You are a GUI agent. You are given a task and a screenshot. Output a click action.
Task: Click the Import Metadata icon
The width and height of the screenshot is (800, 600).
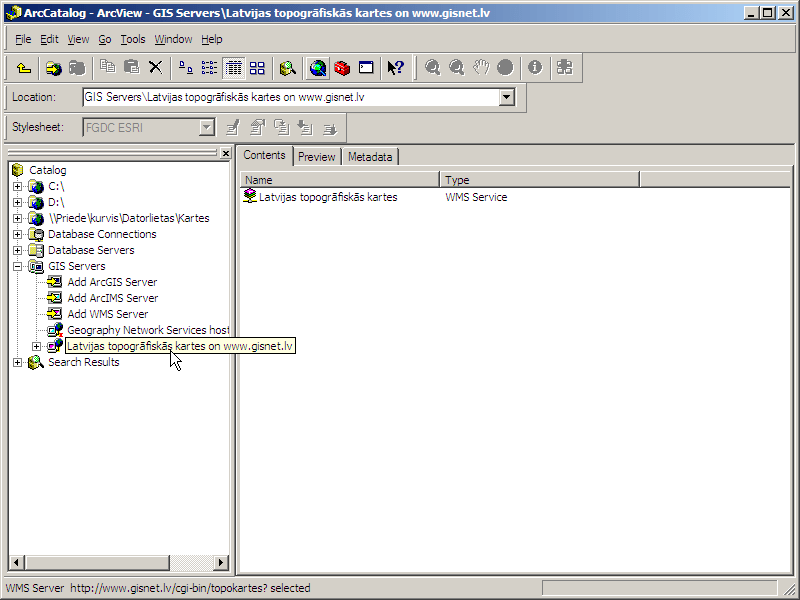[x=305, y=128]
